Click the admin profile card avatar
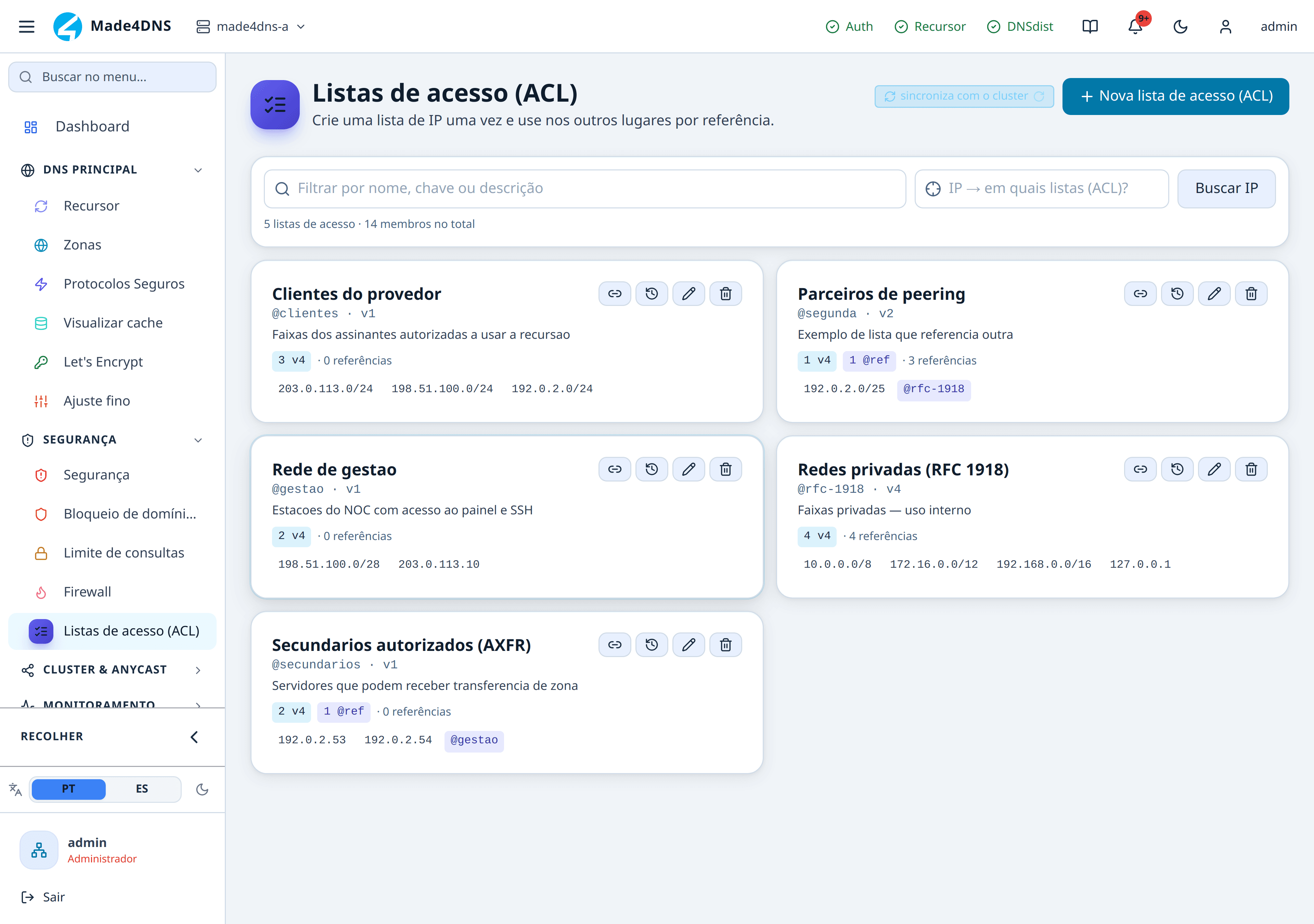 pos(39,850)
